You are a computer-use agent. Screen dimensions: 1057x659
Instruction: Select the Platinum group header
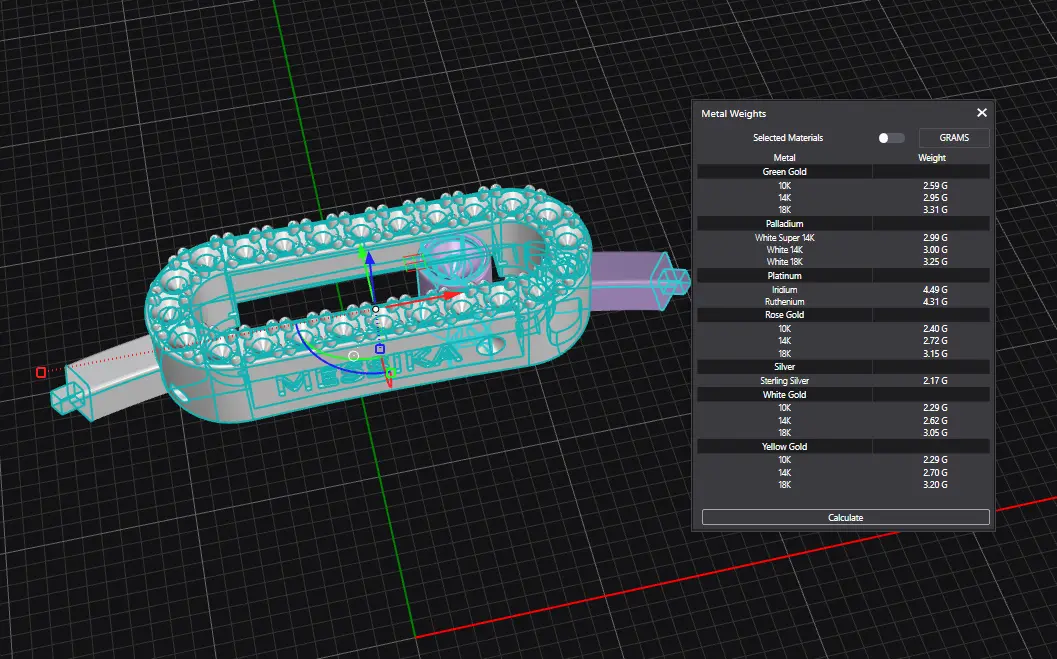click(785, 276)
